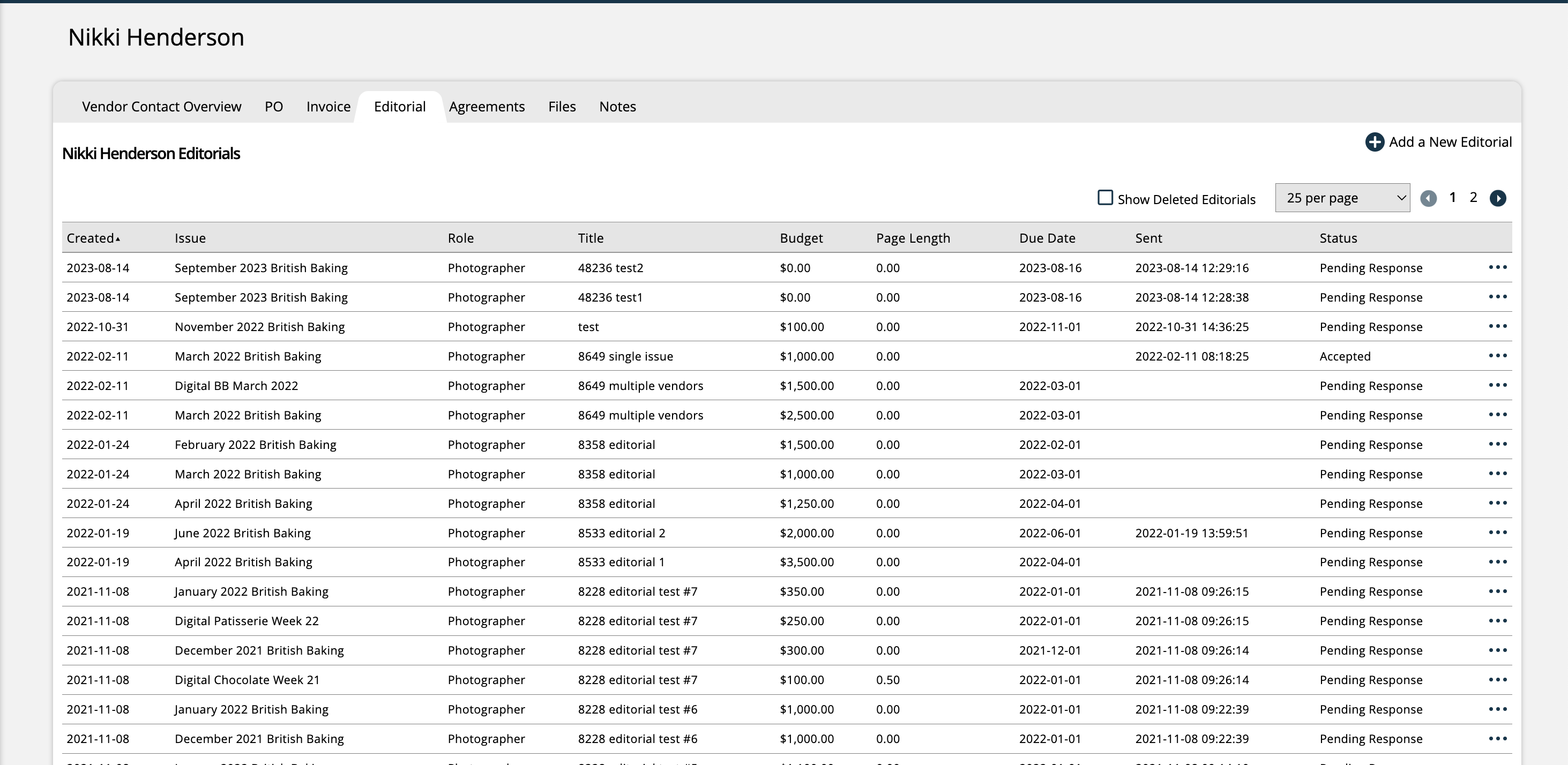Screen dimensions: 1568x765
Task: Switch to Vendor Contact Overview tab
Action: click(x=161, y=107)
